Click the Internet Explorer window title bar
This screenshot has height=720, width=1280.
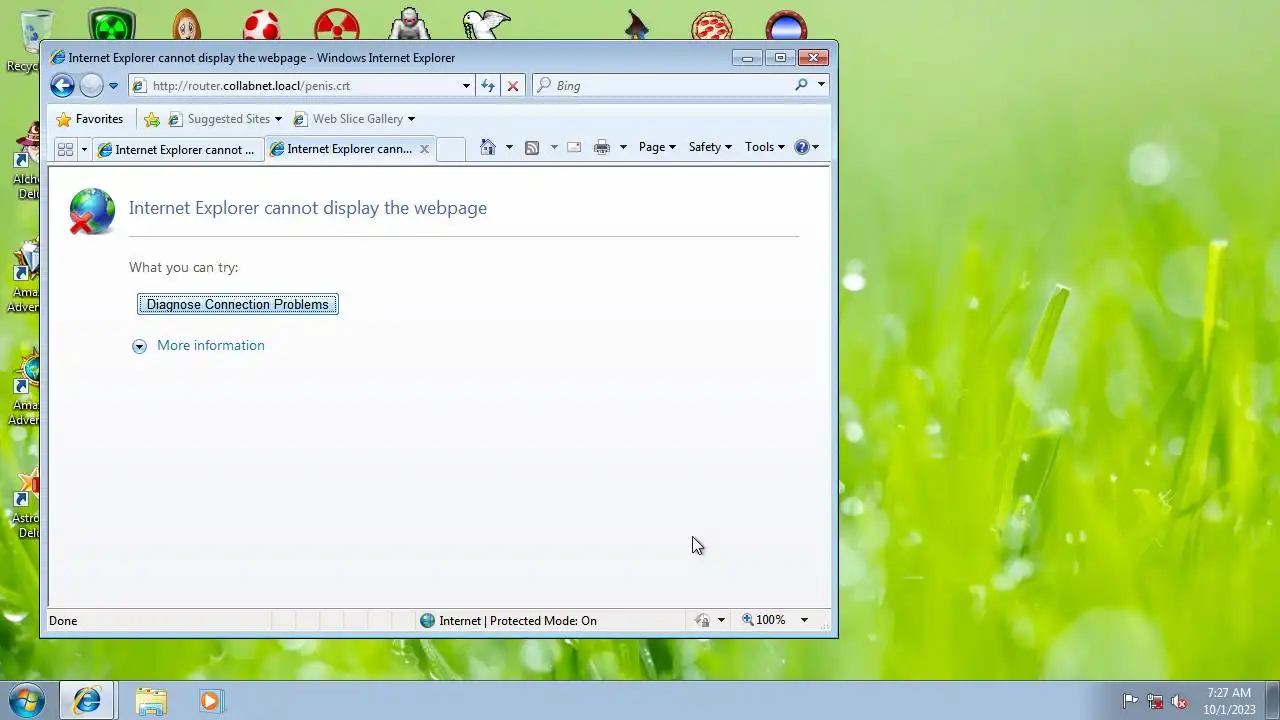pyautogui.click(x=390, y=57)
